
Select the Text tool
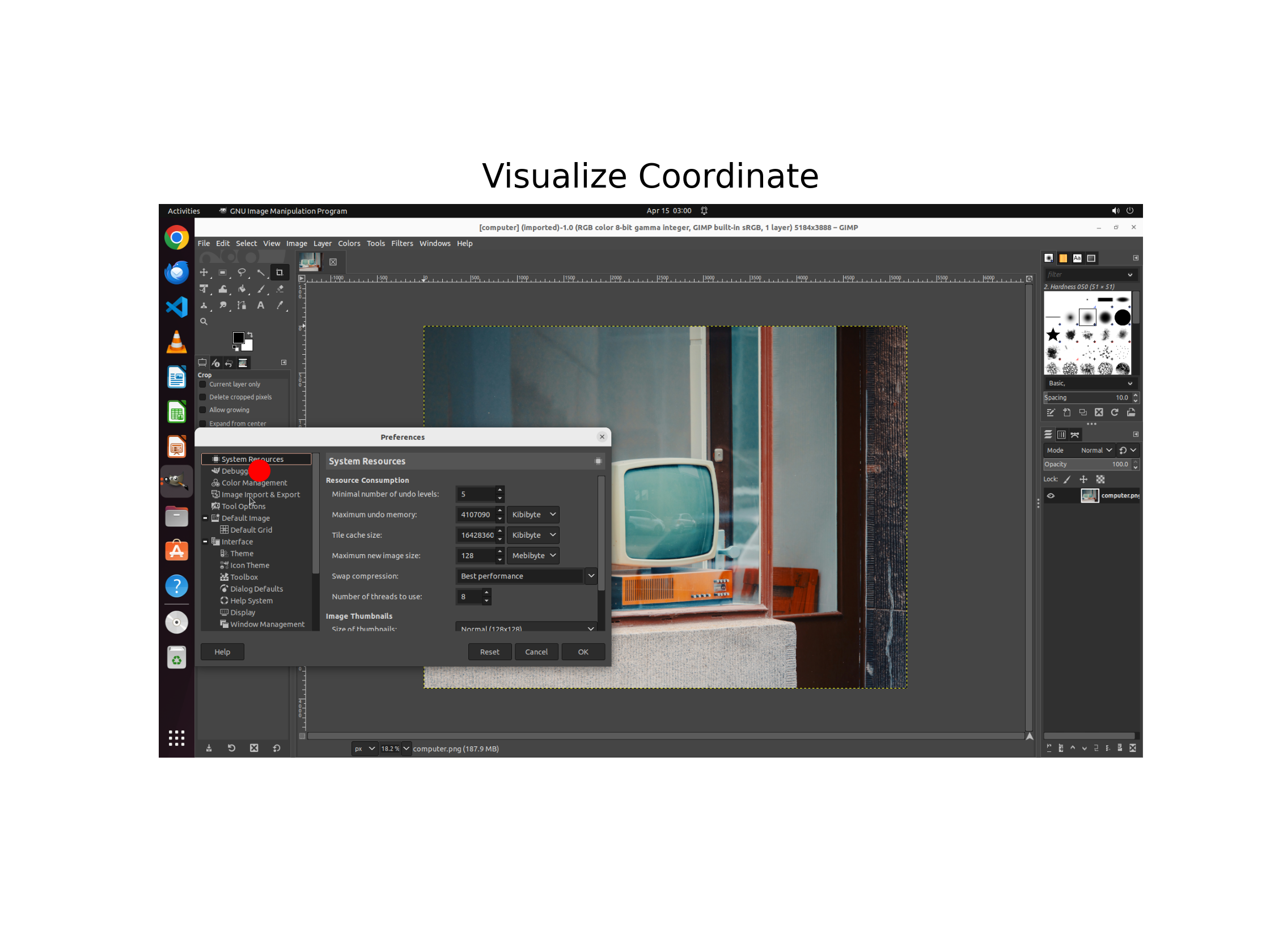[261, 306]
